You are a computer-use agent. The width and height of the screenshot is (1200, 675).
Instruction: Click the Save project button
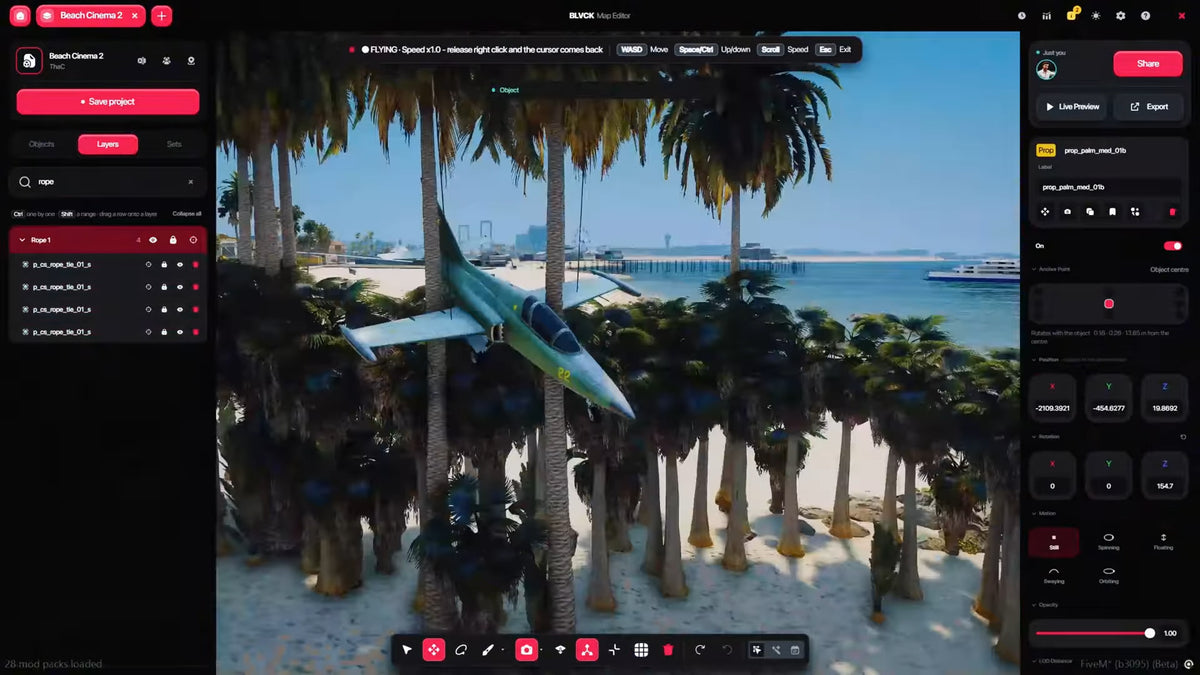point(108,102)
